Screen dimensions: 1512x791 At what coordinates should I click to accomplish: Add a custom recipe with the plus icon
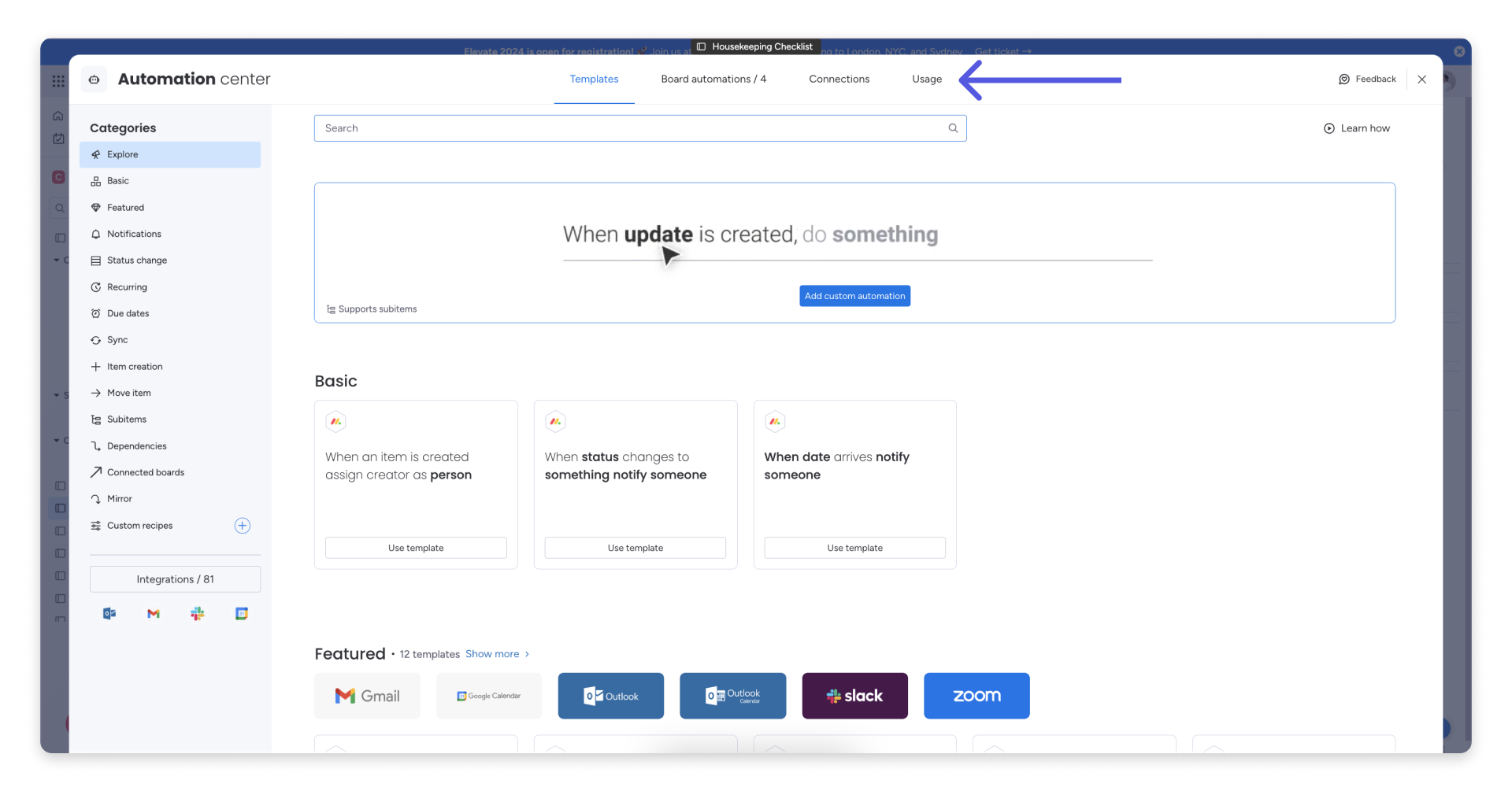(242, 526)
